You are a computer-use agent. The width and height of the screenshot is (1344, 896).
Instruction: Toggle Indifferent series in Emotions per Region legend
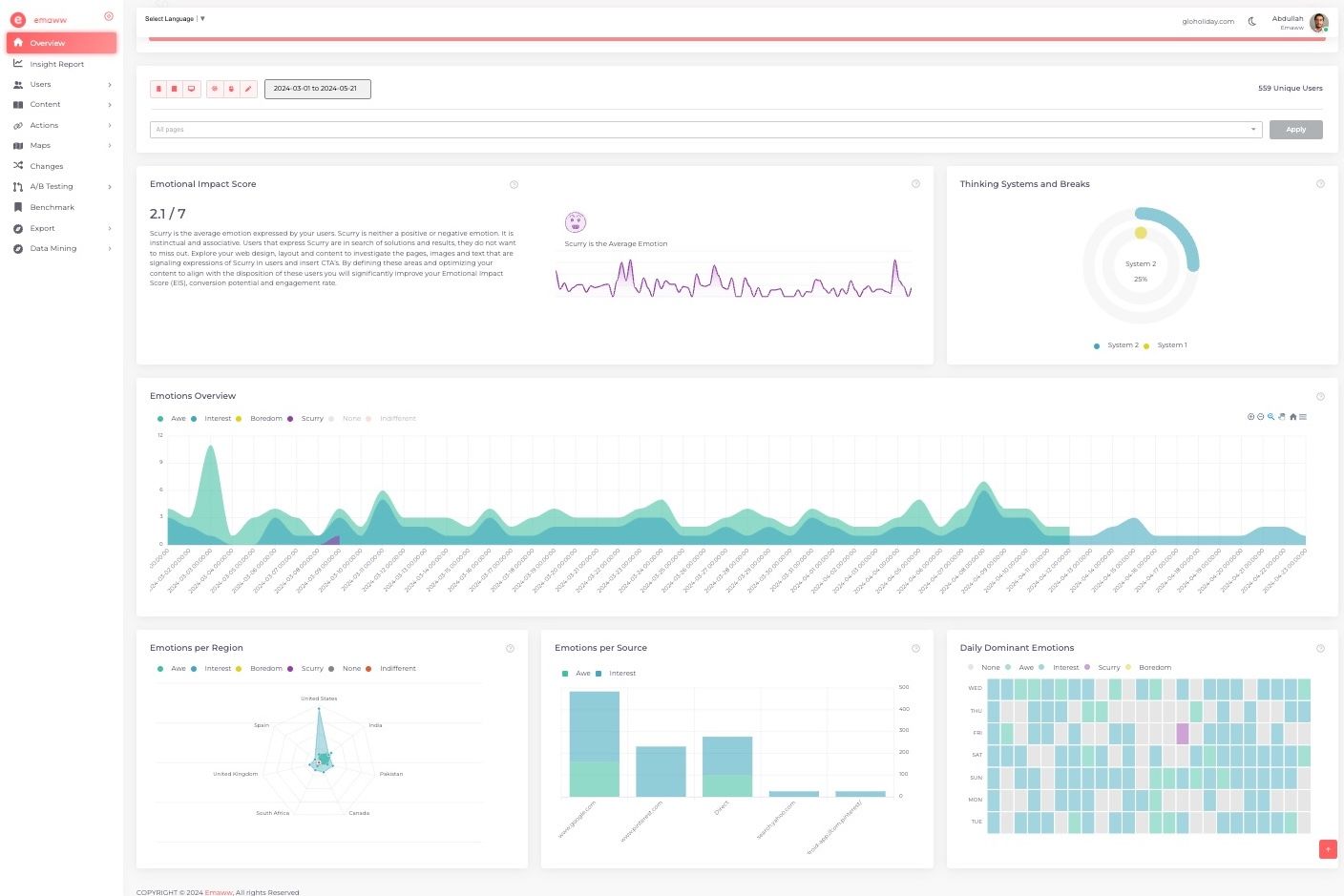click(x=391, y=669)
